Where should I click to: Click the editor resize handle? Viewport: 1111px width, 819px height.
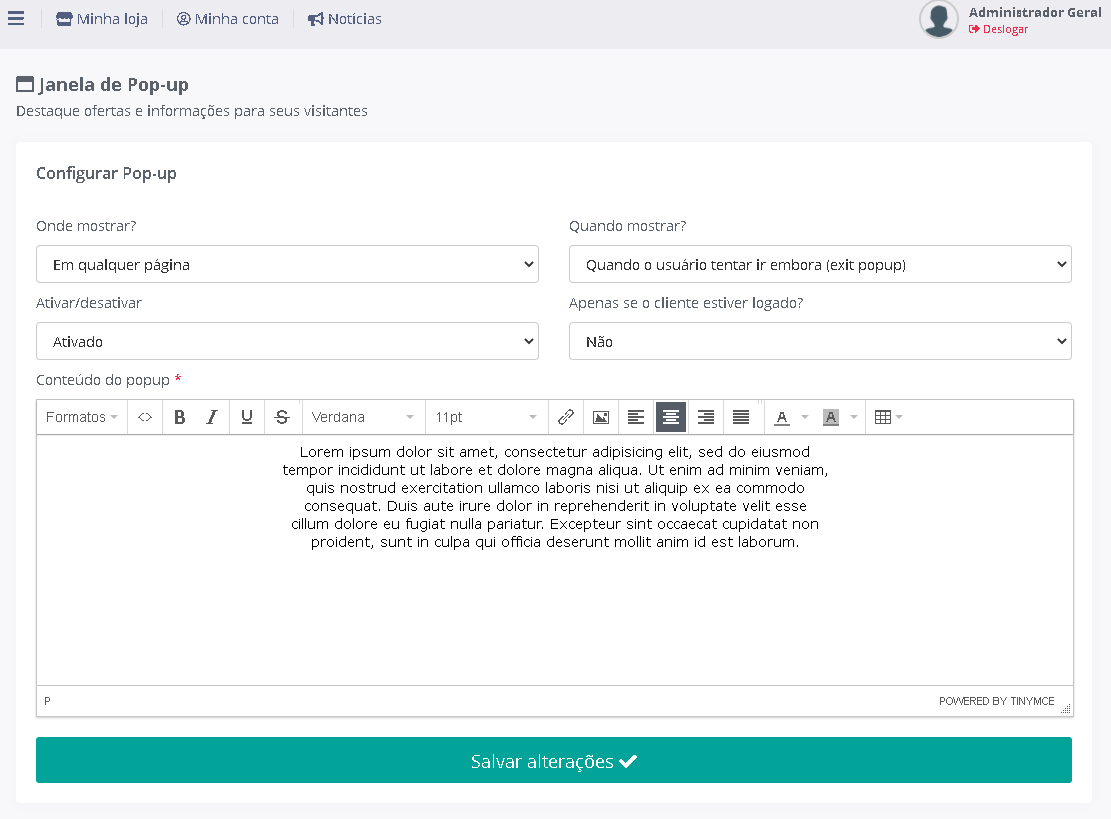point(1066,708)
